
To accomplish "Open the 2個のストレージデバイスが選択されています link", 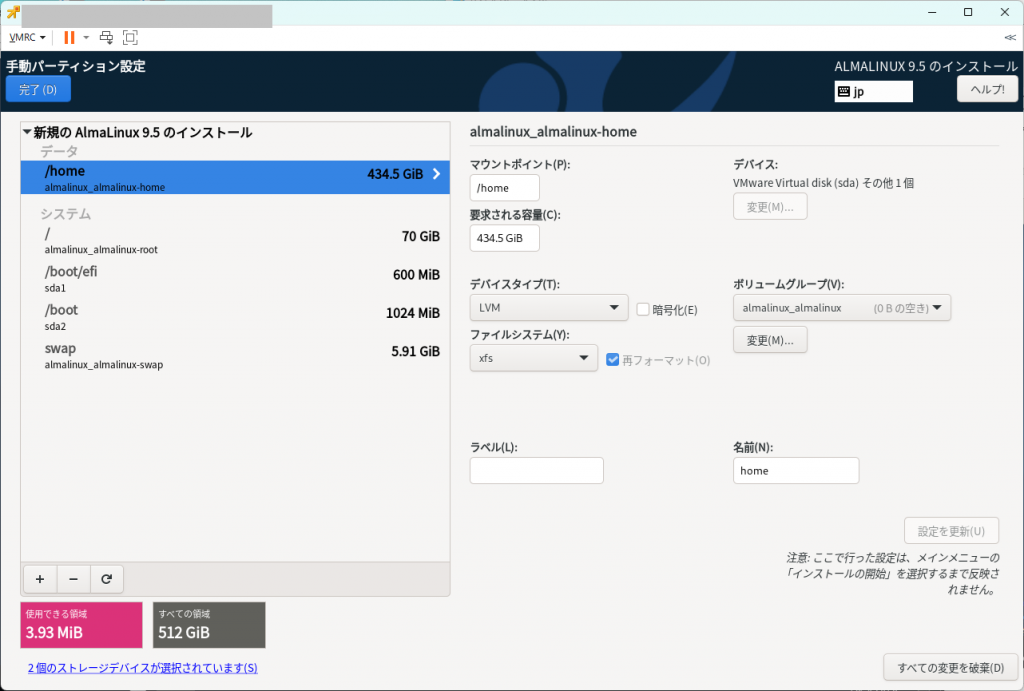I will [142, 668].
